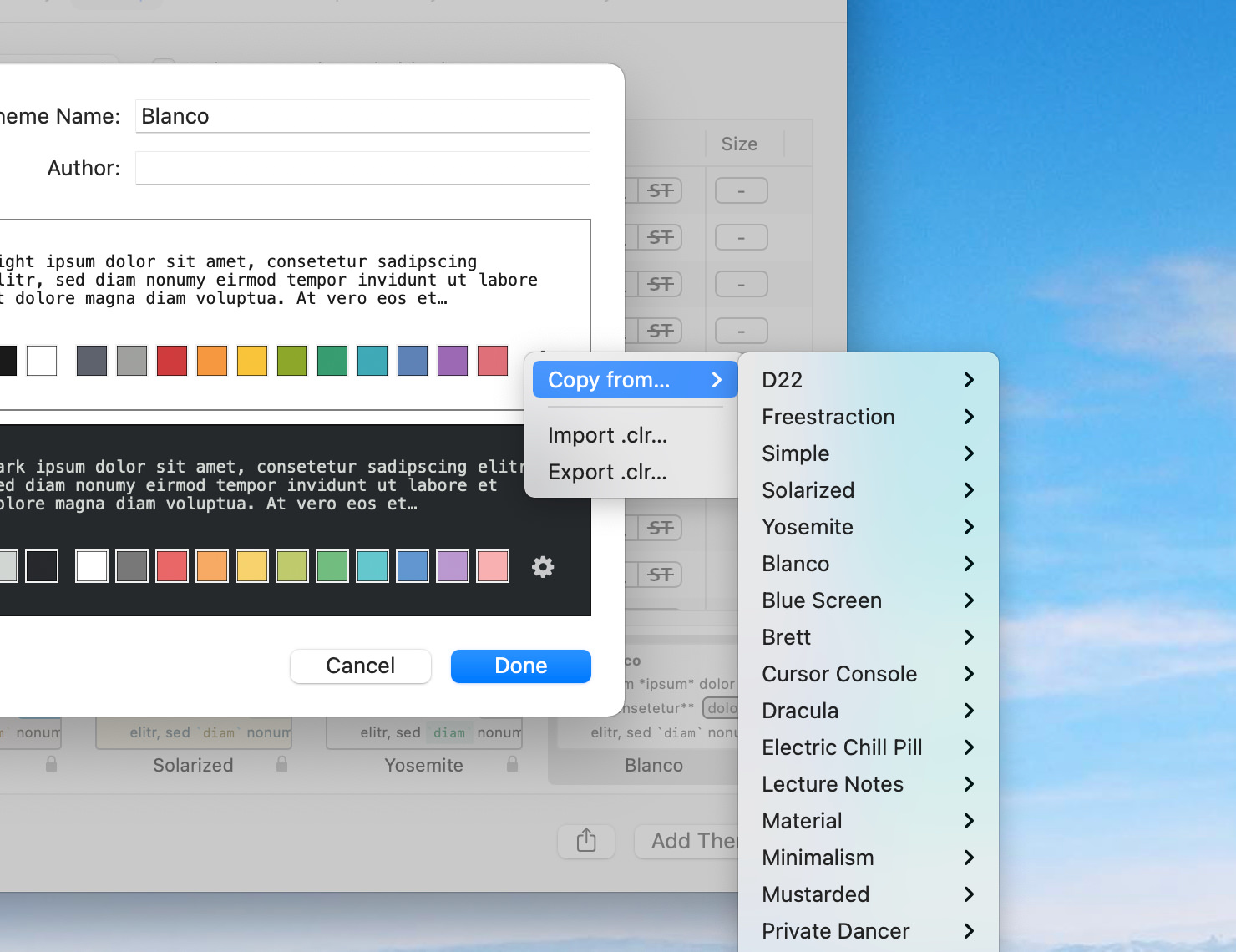The width and height of the screenshot is (1236, 952).
Task: Select the Solarized theme thumbnail
Action: pyautogui.click(x=194, y=733)
